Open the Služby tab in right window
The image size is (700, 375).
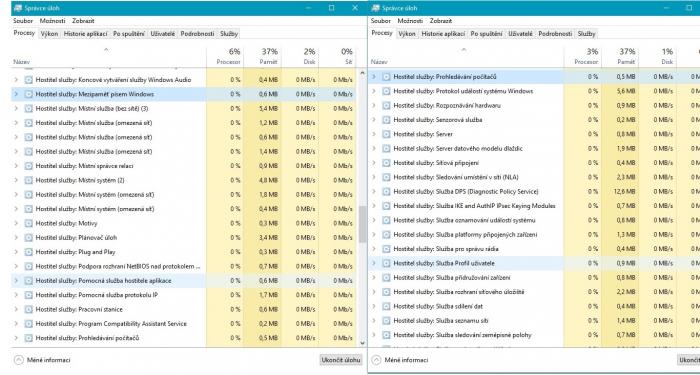click(x=586, y=33)
